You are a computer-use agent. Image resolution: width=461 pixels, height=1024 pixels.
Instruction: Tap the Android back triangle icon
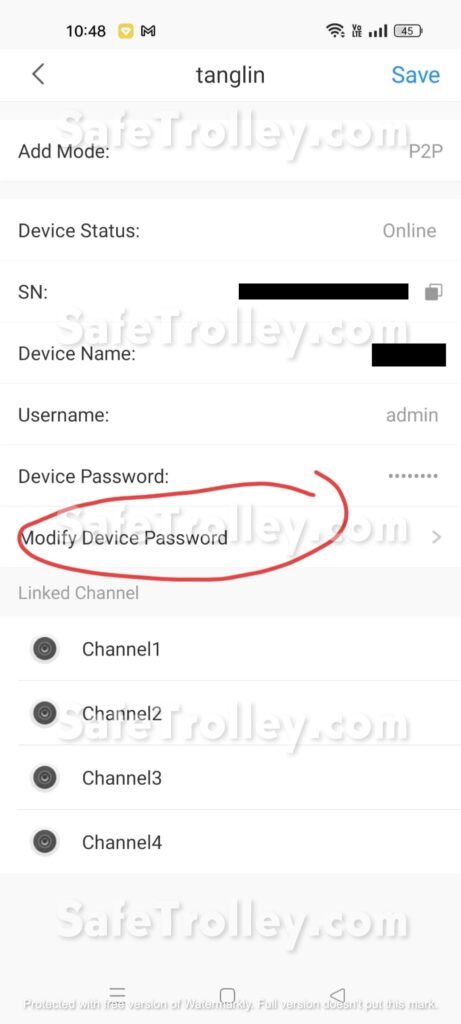337,995
